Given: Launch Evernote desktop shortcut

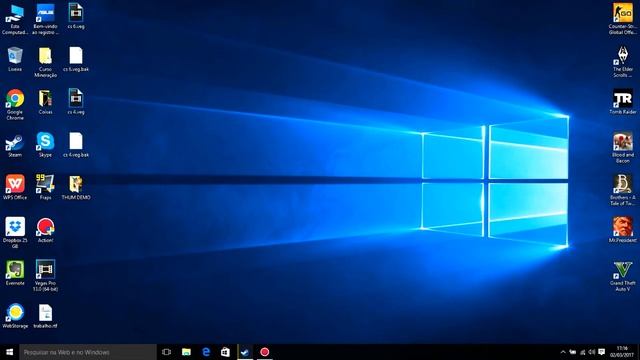Looking at the screenshot, I should point(15,273).
